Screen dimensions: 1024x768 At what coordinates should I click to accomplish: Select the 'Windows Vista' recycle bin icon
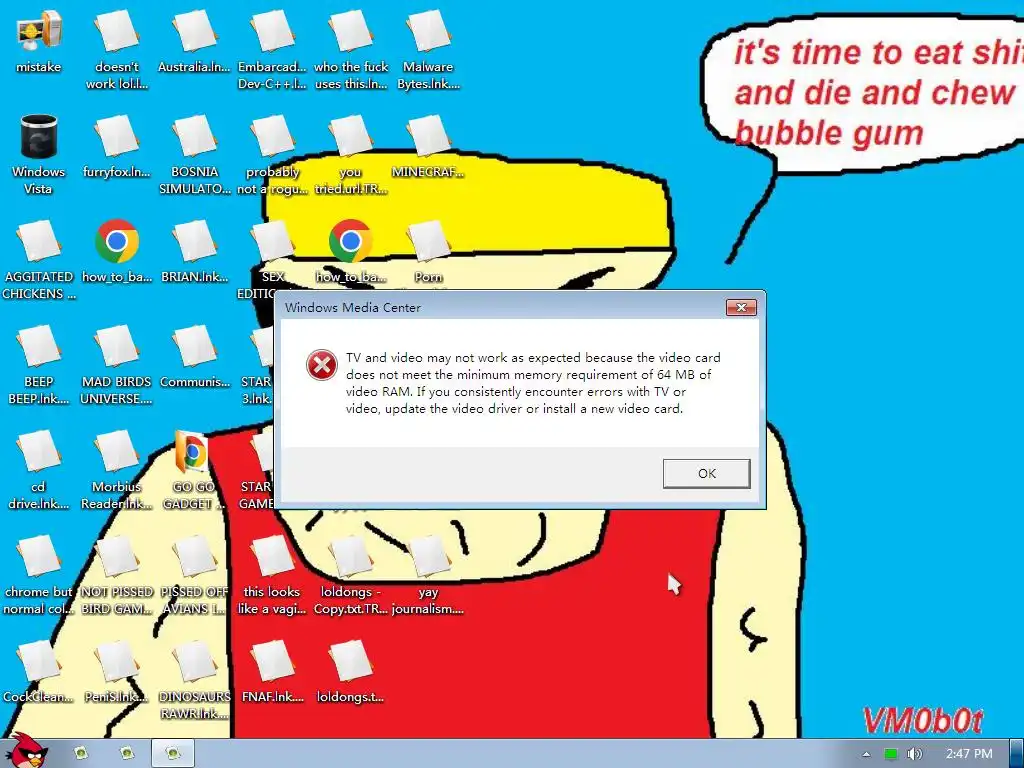coord(39,155)
